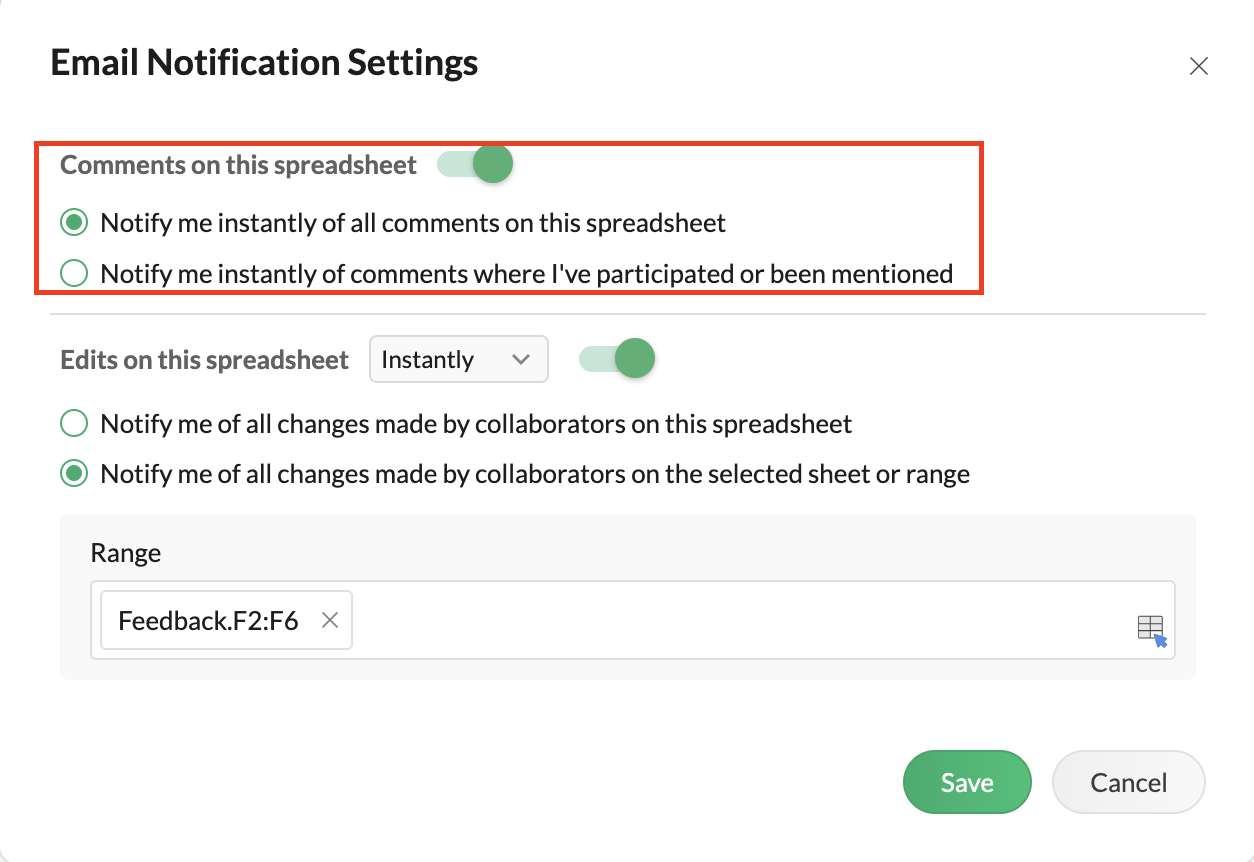The image size is (1254, 862).
Task: Select radio for all changes on this spreadsheet
Action: 74,424
